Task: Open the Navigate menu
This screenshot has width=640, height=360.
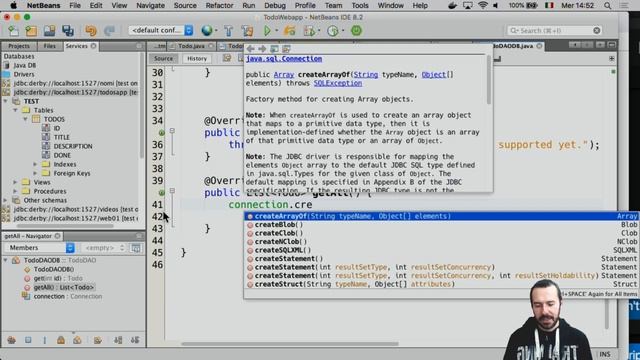Action: (x=150, y=6)
